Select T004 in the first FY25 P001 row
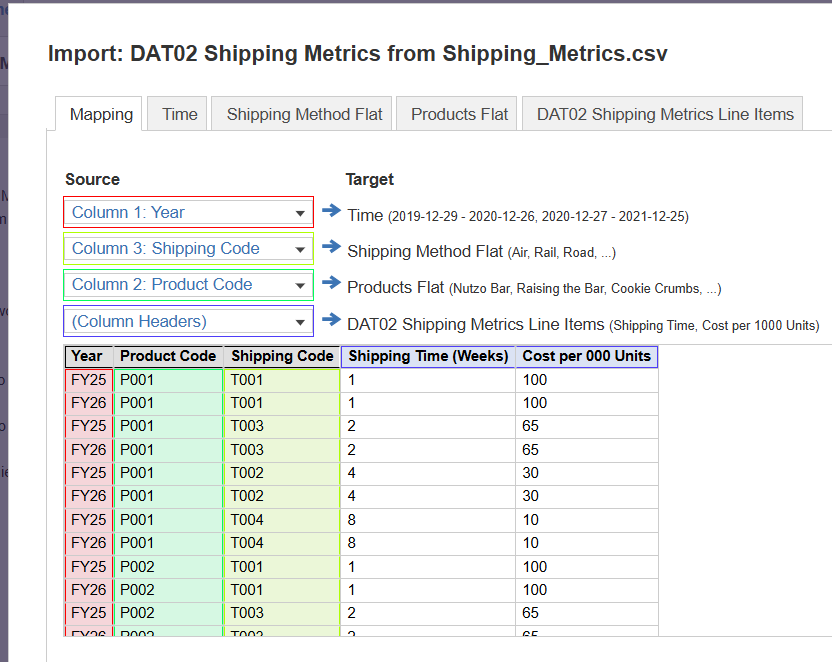The width and height of the screenshot is (832, 662). tap(282, 520)
